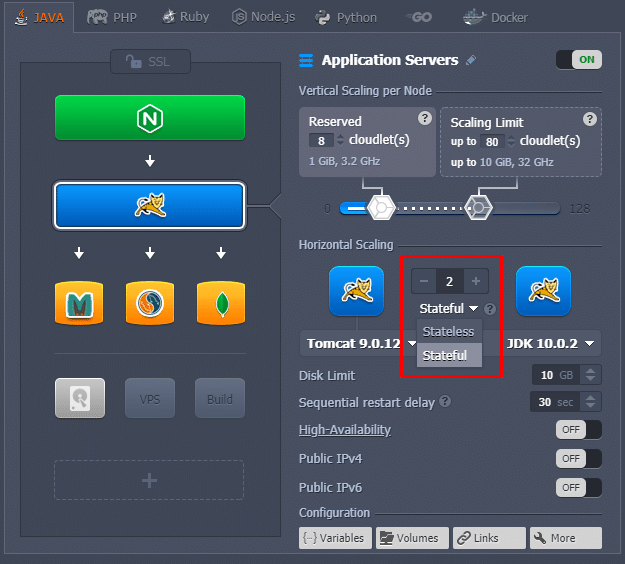Switch to the Python tab

tap(346, 18)
